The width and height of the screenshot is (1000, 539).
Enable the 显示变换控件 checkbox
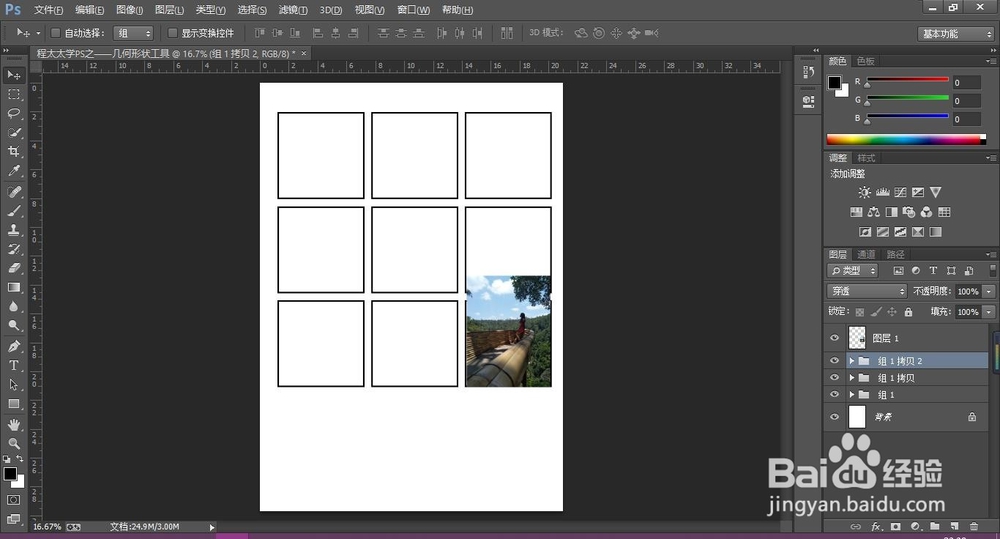172,33
